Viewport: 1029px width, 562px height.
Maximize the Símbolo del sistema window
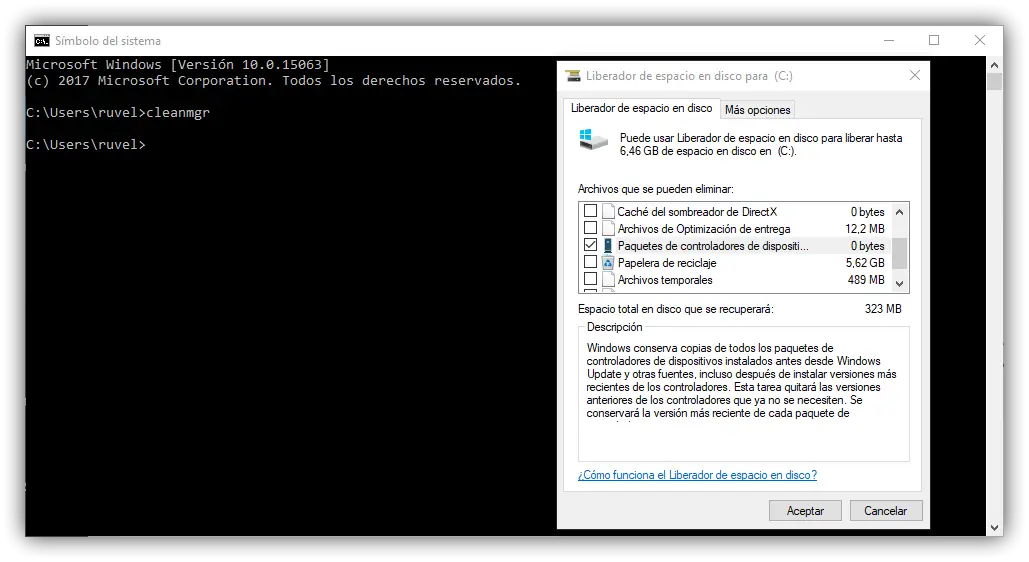click(x=934, y=40)
